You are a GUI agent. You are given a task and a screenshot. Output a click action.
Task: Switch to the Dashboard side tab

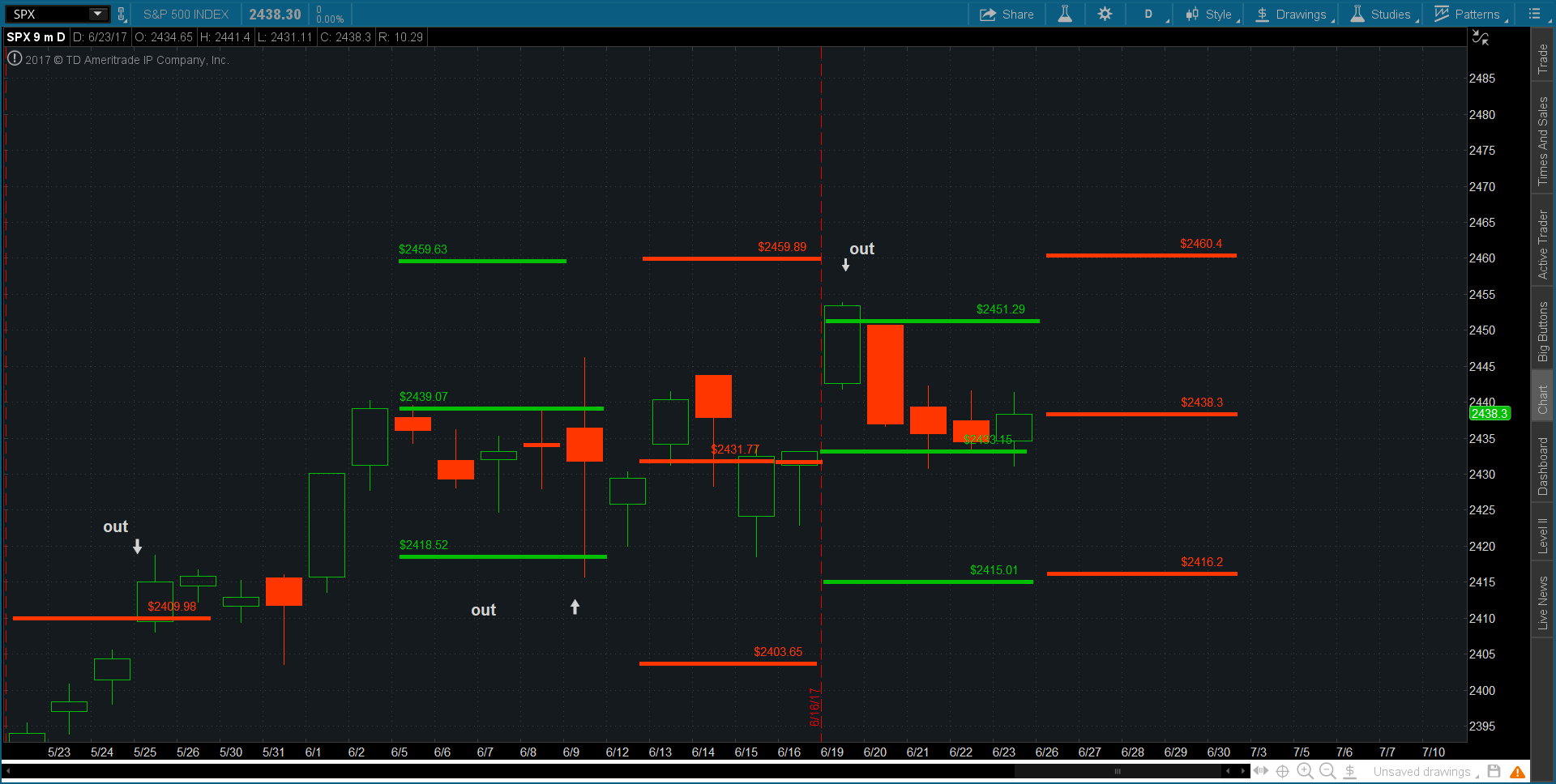pyautogui.click(x=1543, y=467)
